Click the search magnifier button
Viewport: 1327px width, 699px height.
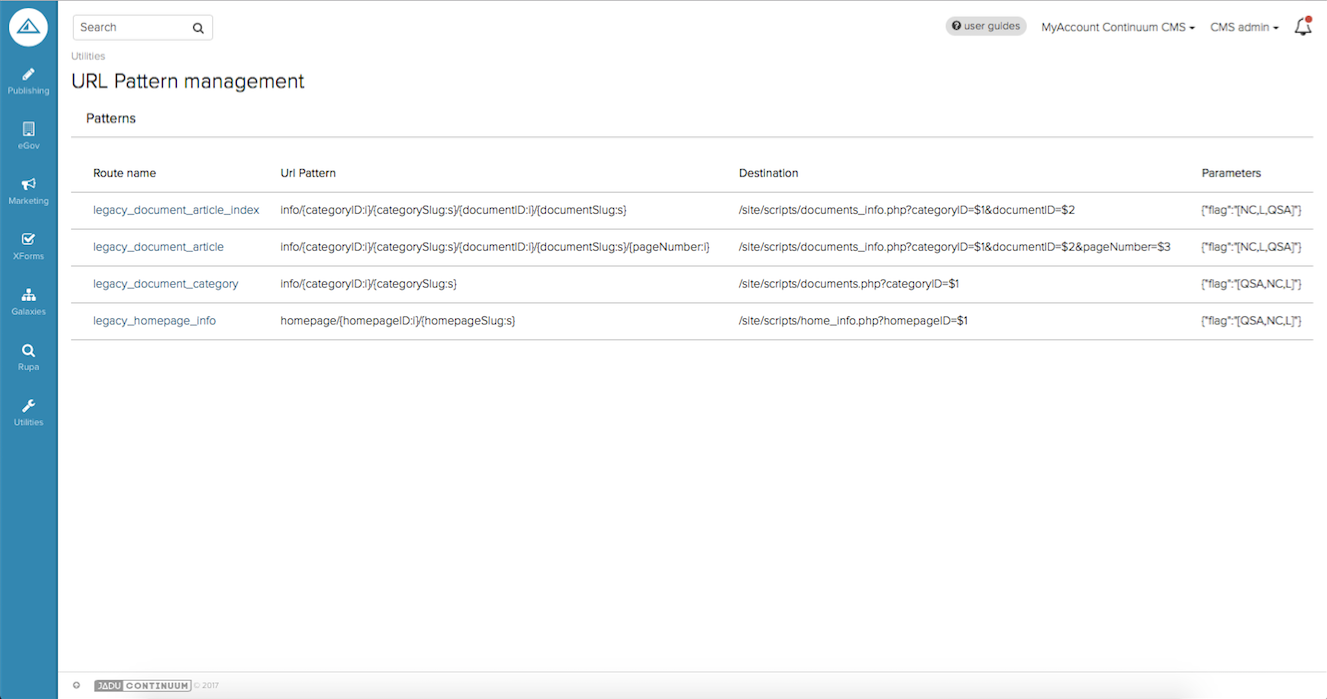pyautogui.click(x=198, y=28)
